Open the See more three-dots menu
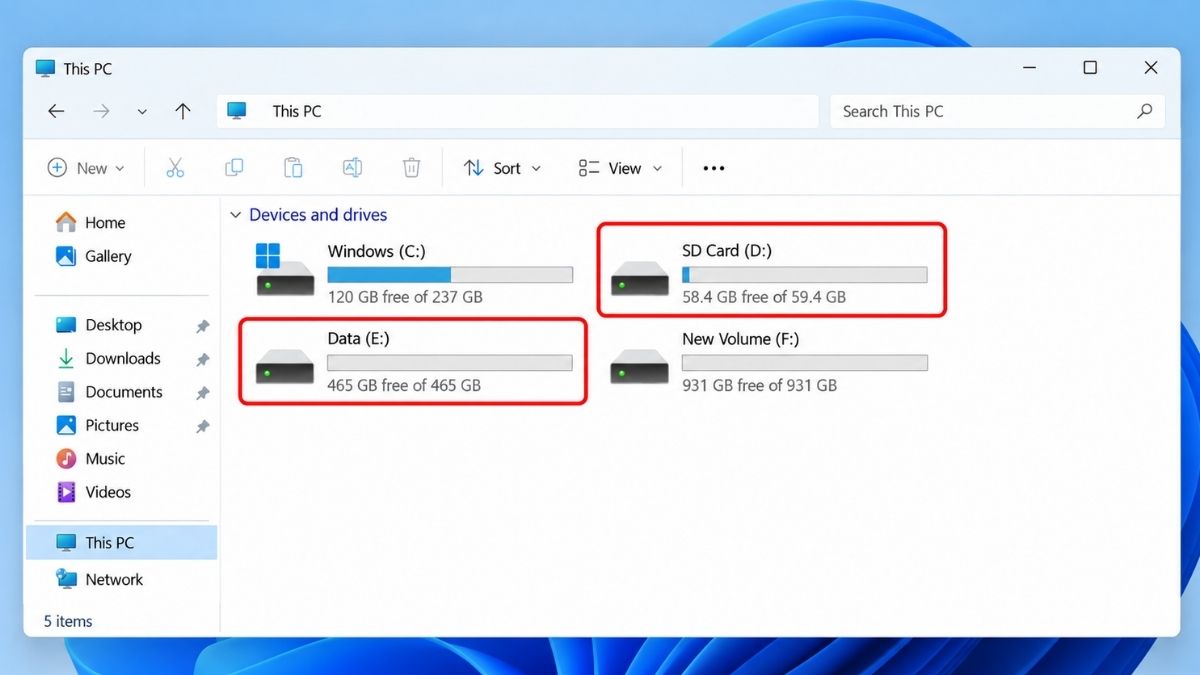This screenshot has height=675, width=1200. [x=714, y=168]
